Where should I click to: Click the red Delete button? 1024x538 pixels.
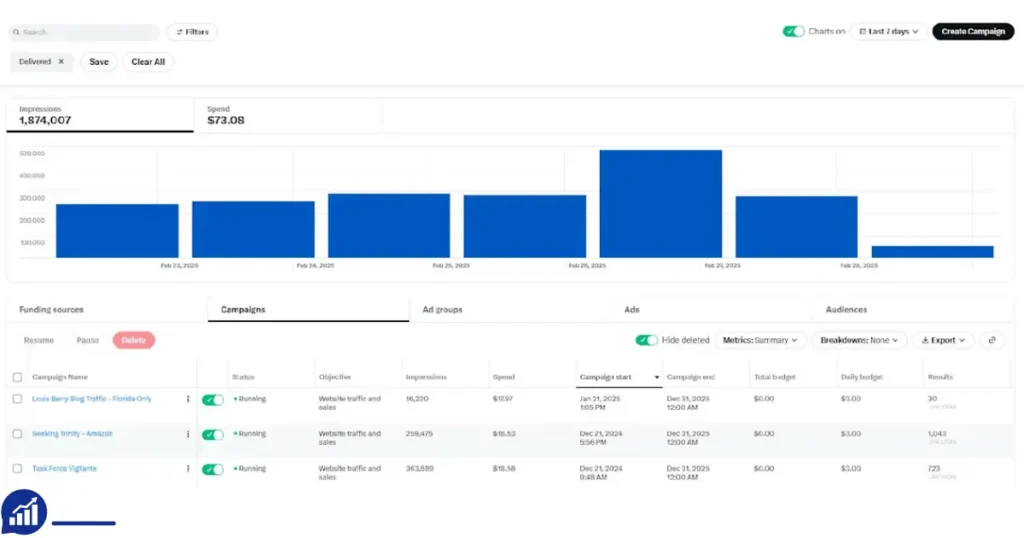[x=133, y=340]
